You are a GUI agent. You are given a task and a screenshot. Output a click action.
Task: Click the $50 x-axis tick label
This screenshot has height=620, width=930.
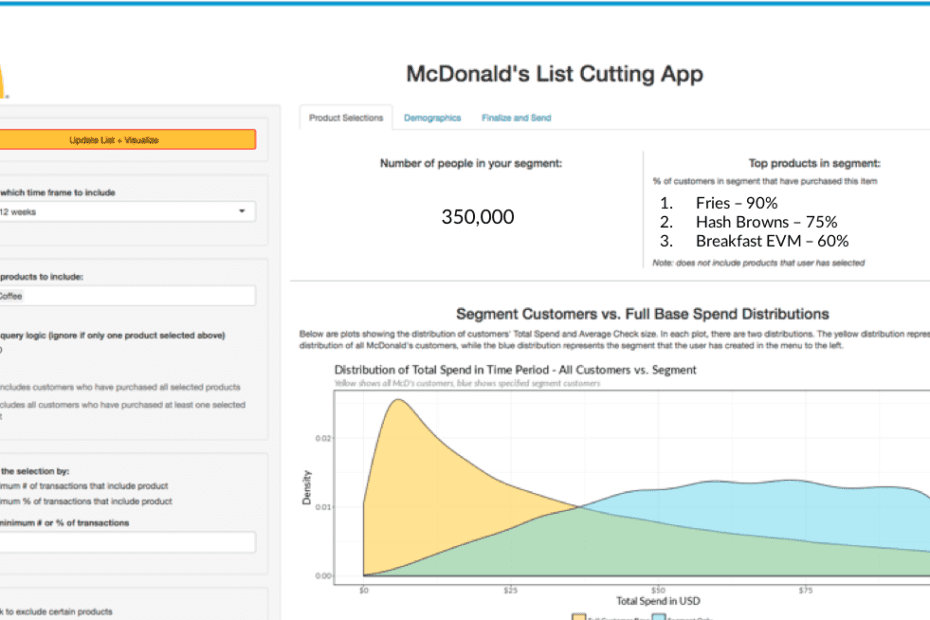658,590
